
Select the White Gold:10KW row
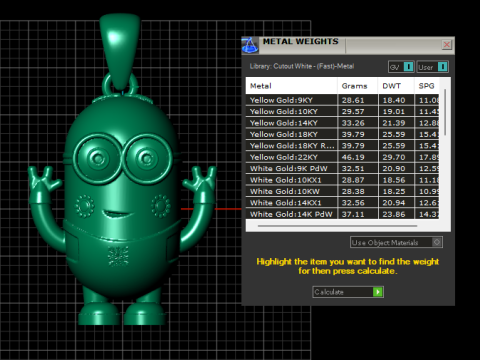coord(342,191)
